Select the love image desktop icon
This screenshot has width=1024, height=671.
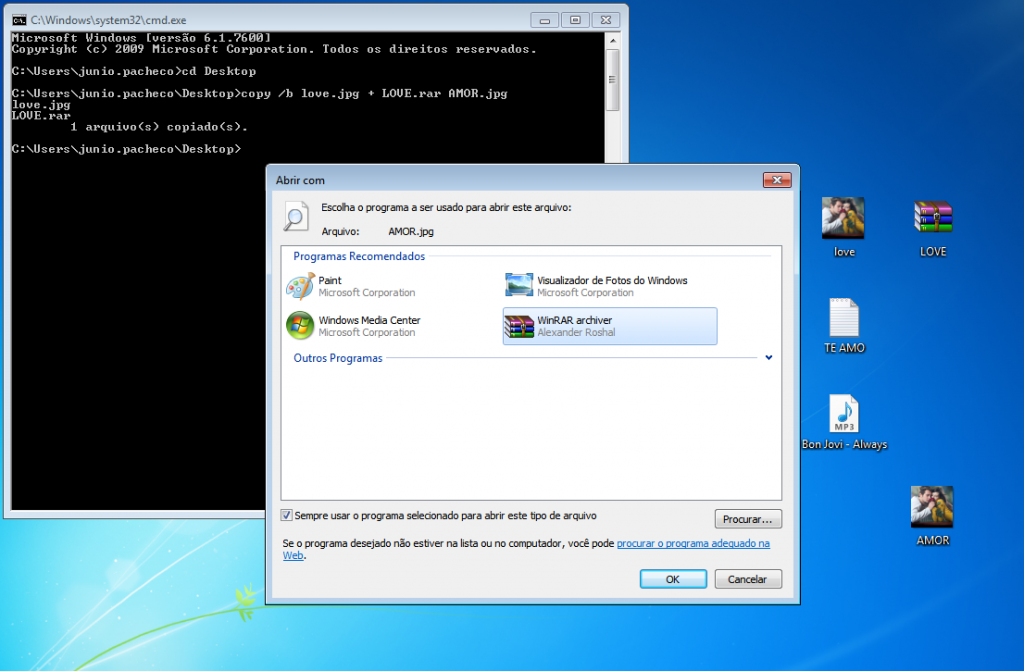click(x=843, y=218)
